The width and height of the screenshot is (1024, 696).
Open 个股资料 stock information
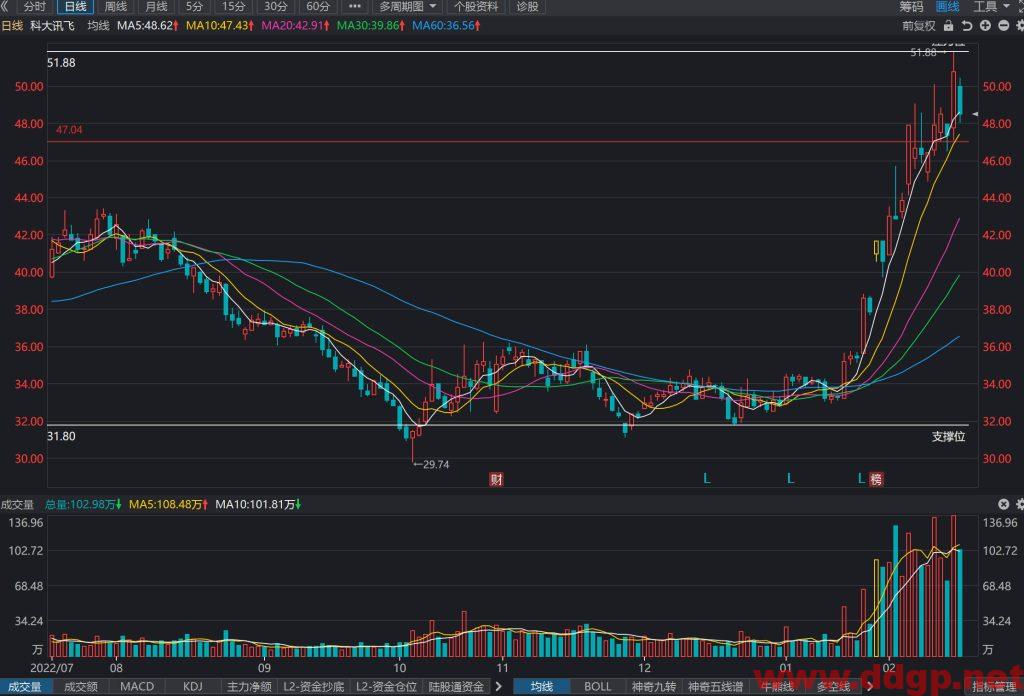click(x=475, y=7)
